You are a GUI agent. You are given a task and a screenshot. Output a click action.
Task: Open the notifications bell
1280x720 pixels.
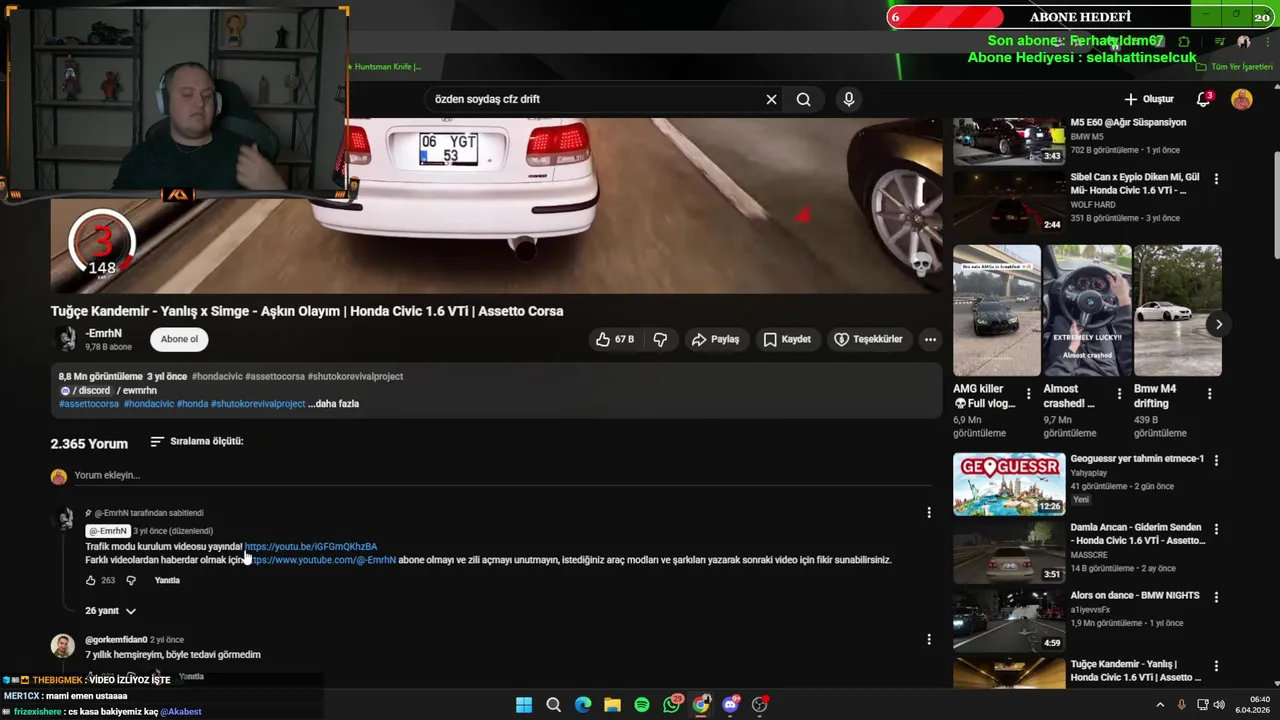tap(1204, 99)
